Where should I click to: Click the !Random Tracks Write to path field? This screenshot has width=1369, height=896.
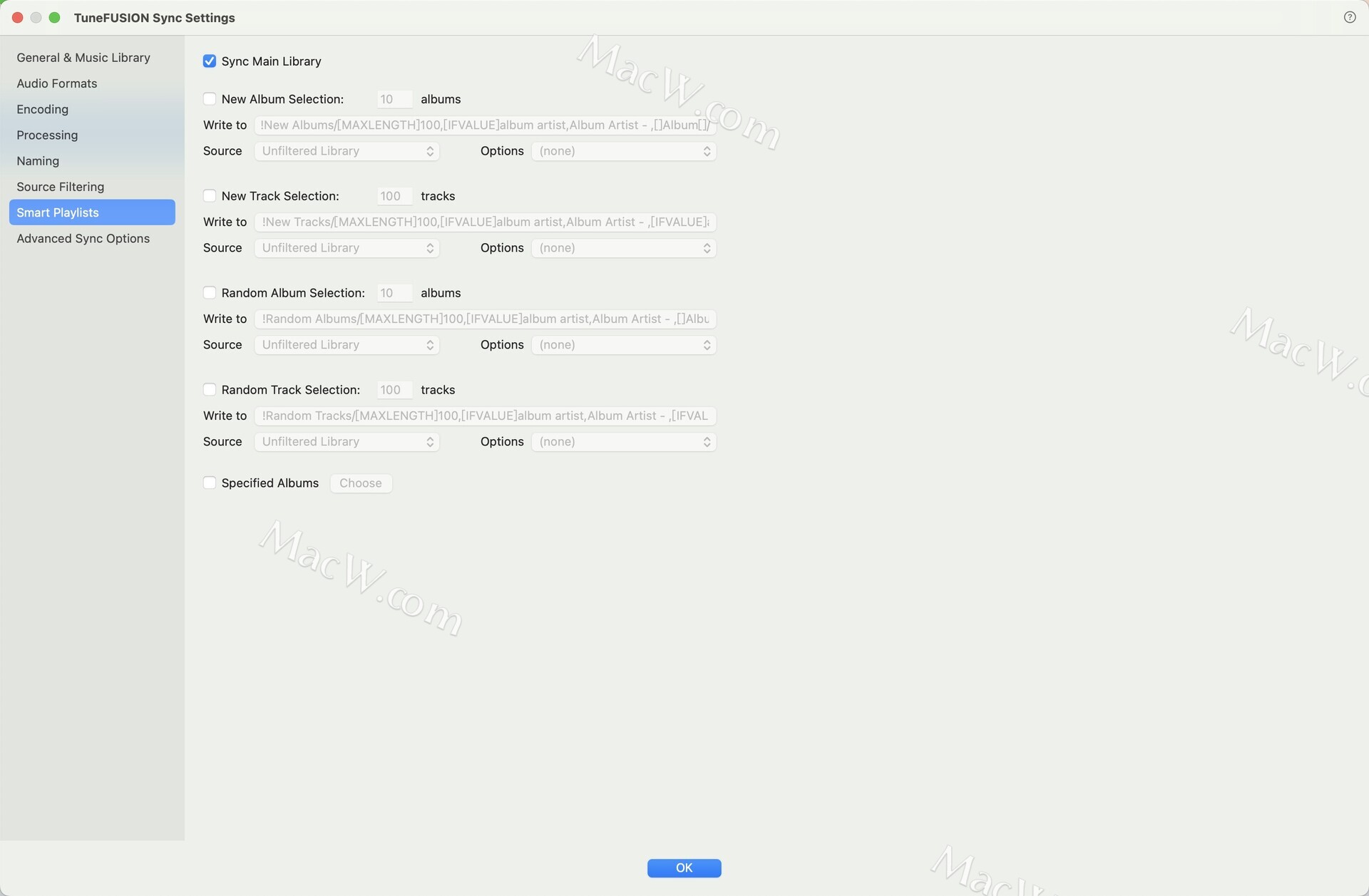coord(485,416)
